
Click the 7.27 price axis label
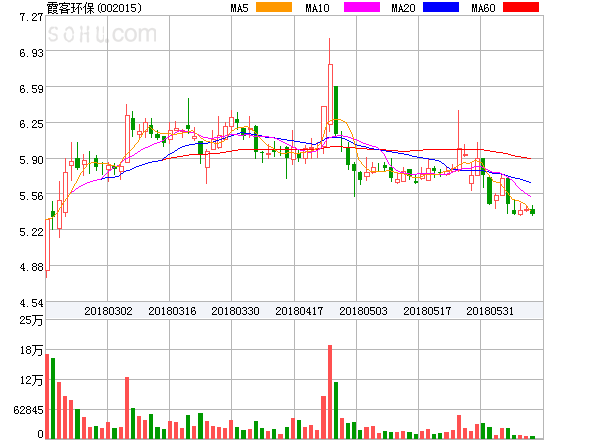pyautogui.click(x=31, y=17)
